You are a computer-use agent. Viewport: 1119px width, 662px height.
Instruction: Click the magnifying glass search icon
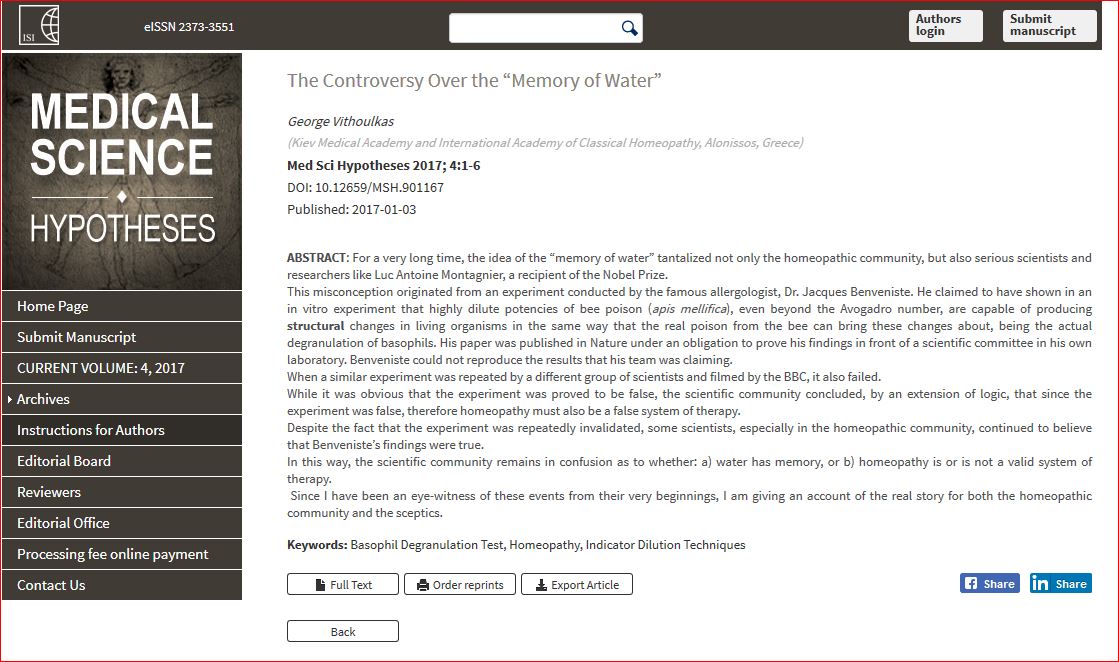(629, 28)
